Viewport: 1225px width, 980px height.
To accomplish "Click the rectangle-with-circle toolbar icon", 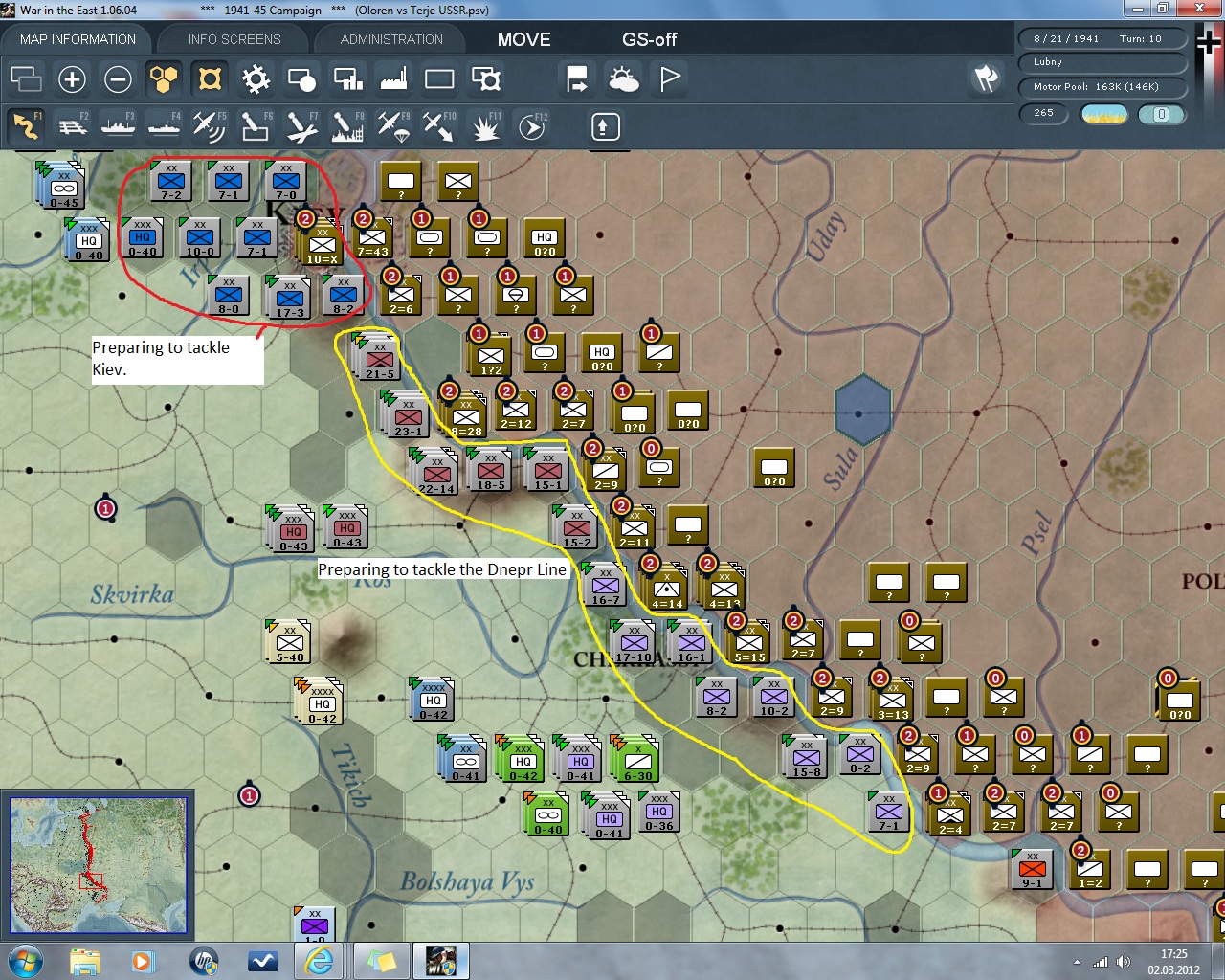I will [x=301, y=78].
